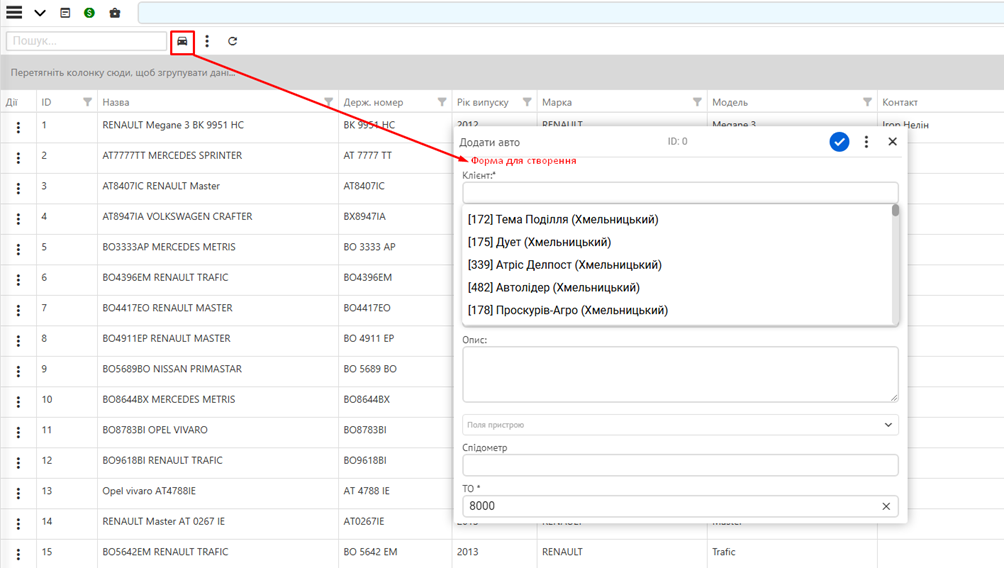Open actions menu for row 1 RENAULT Megane

click(18, 127)
